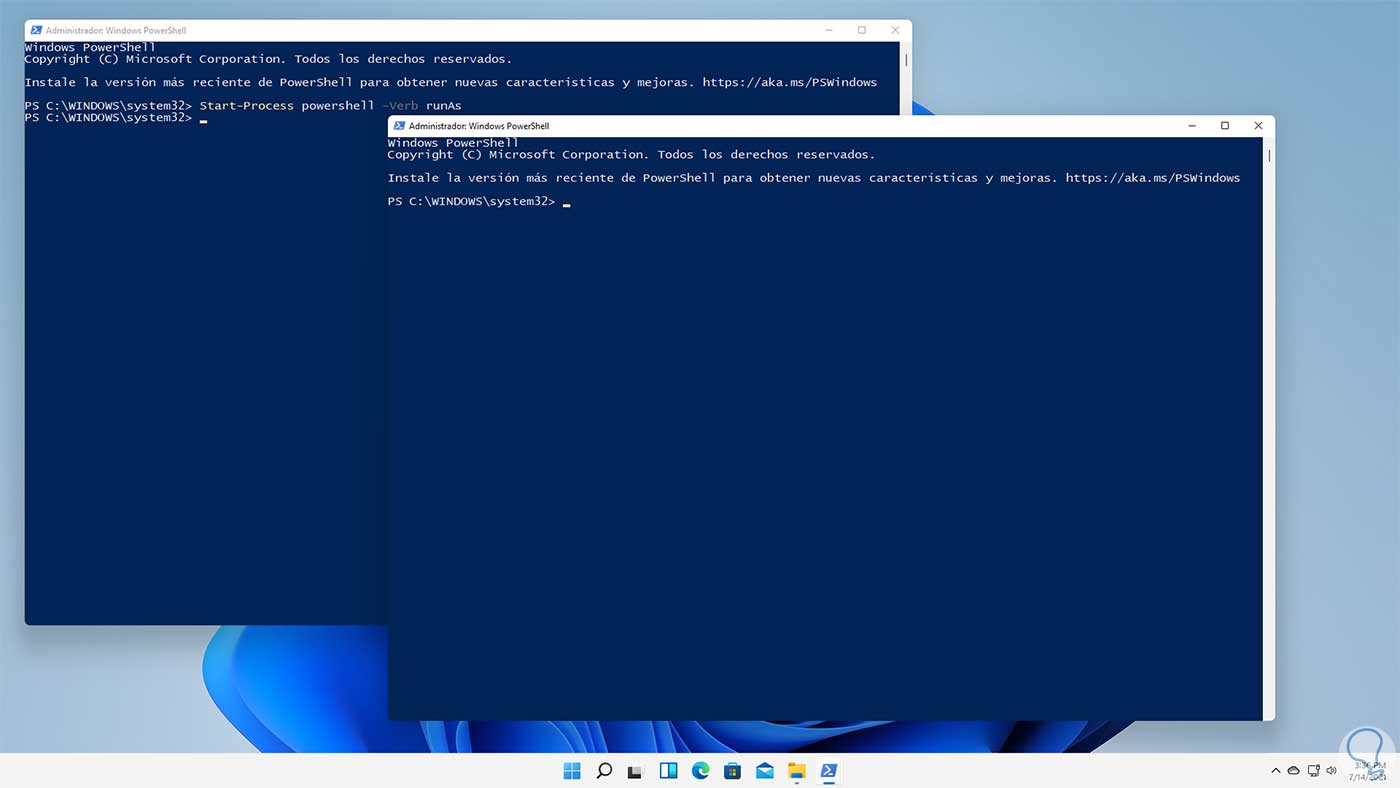
Task: Click PowerShell icon in front window title bar
Action: click(399, 126)
